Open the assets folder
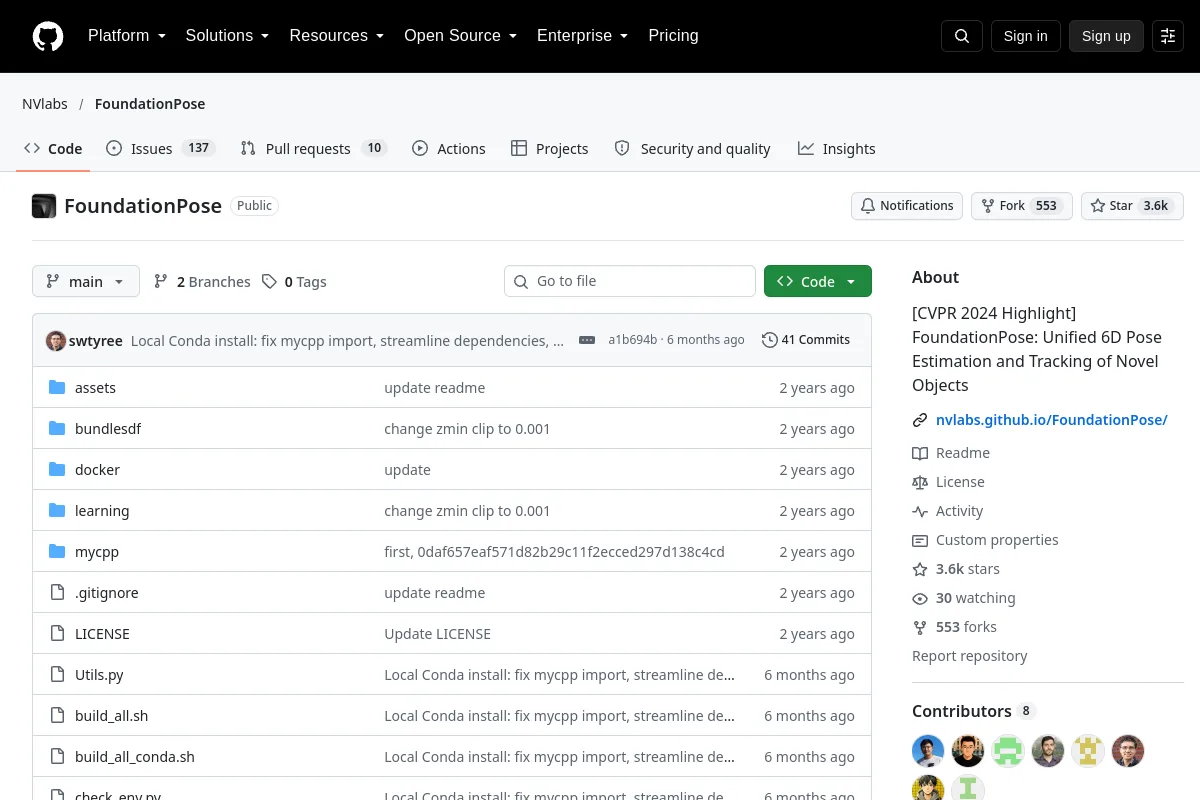 tap(95, 388)
